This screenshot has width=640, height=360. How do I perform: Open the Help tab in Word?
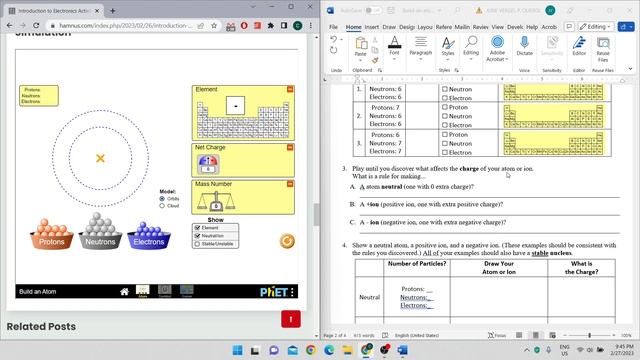[532, 27]
